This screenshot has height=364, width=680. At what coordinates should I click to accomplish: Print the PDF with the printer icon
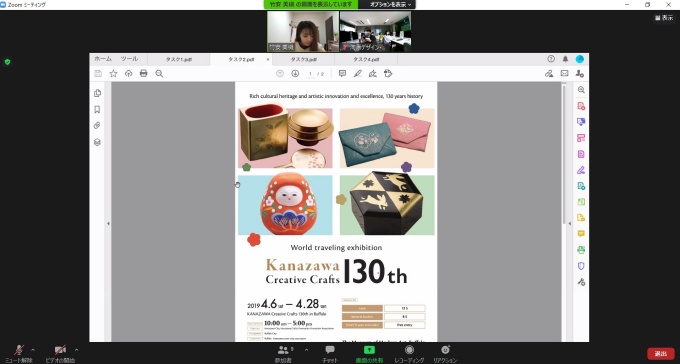click(144, 74)
